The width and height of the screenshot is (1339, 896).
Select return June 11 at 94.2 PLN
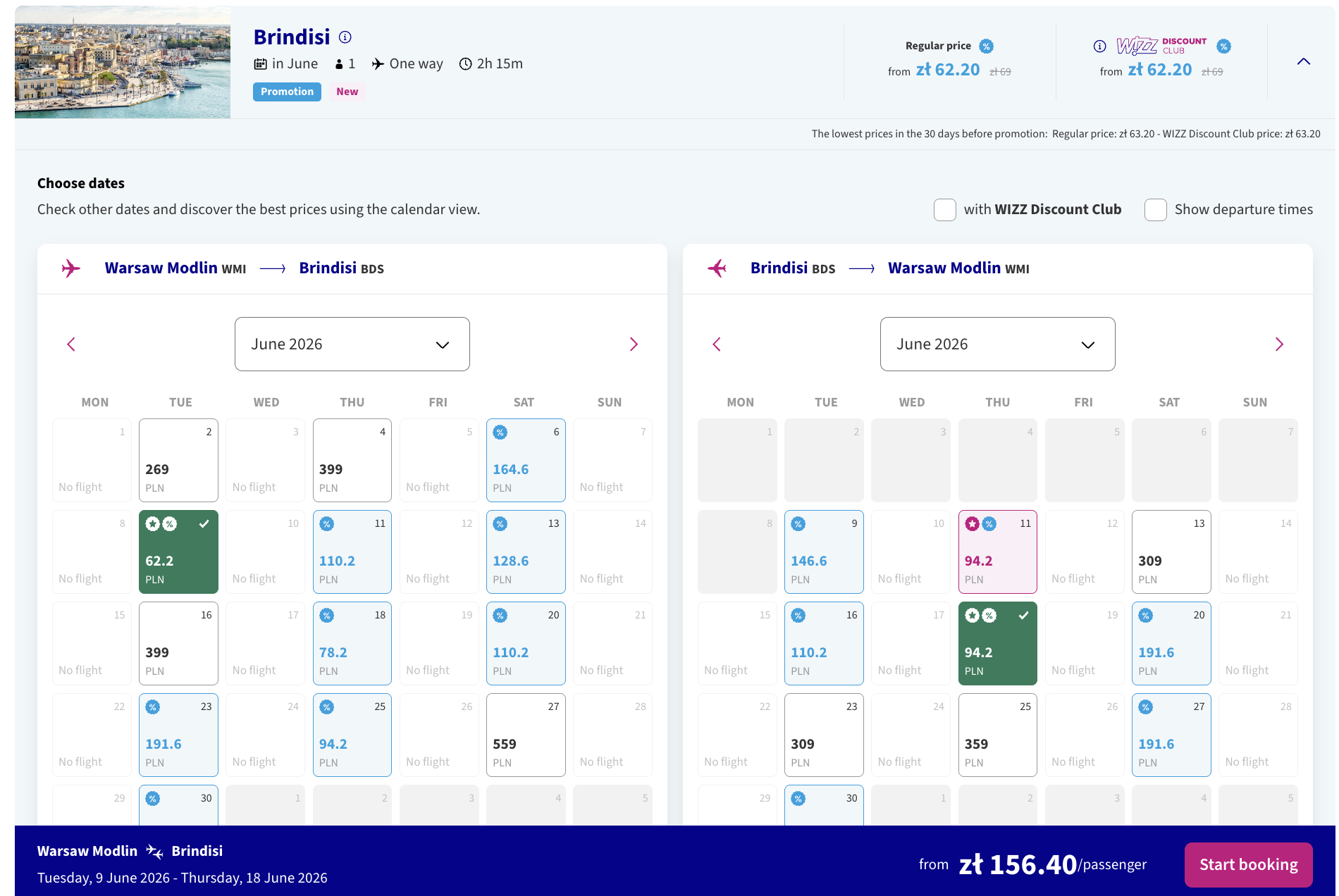(x=997, y=552)
